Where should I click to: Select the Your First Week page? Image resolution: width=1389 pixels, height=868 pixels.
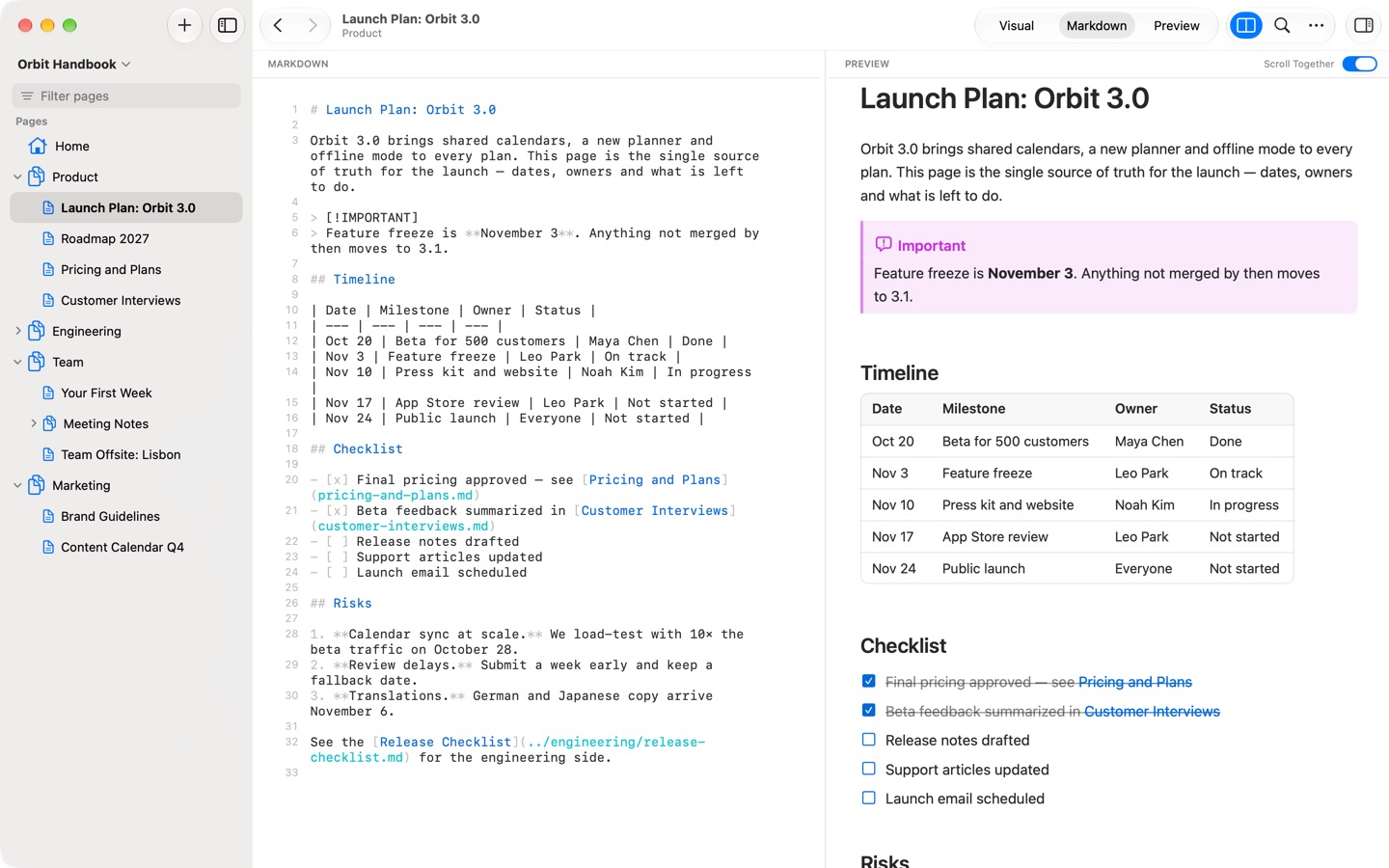pos(126,393)
